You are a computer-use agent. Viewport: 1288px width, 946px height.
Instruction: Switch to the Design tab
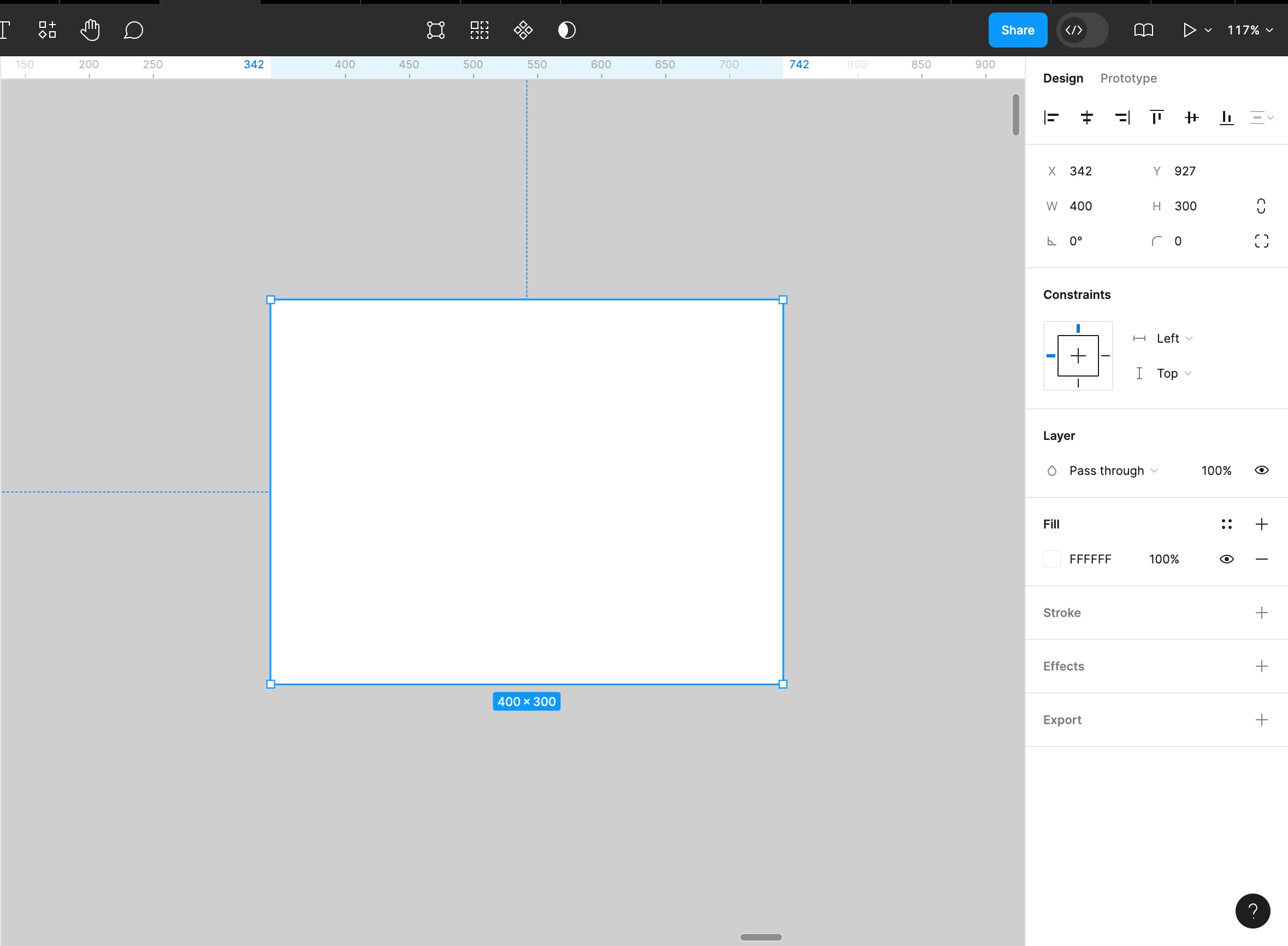(x=1062, y=78)
